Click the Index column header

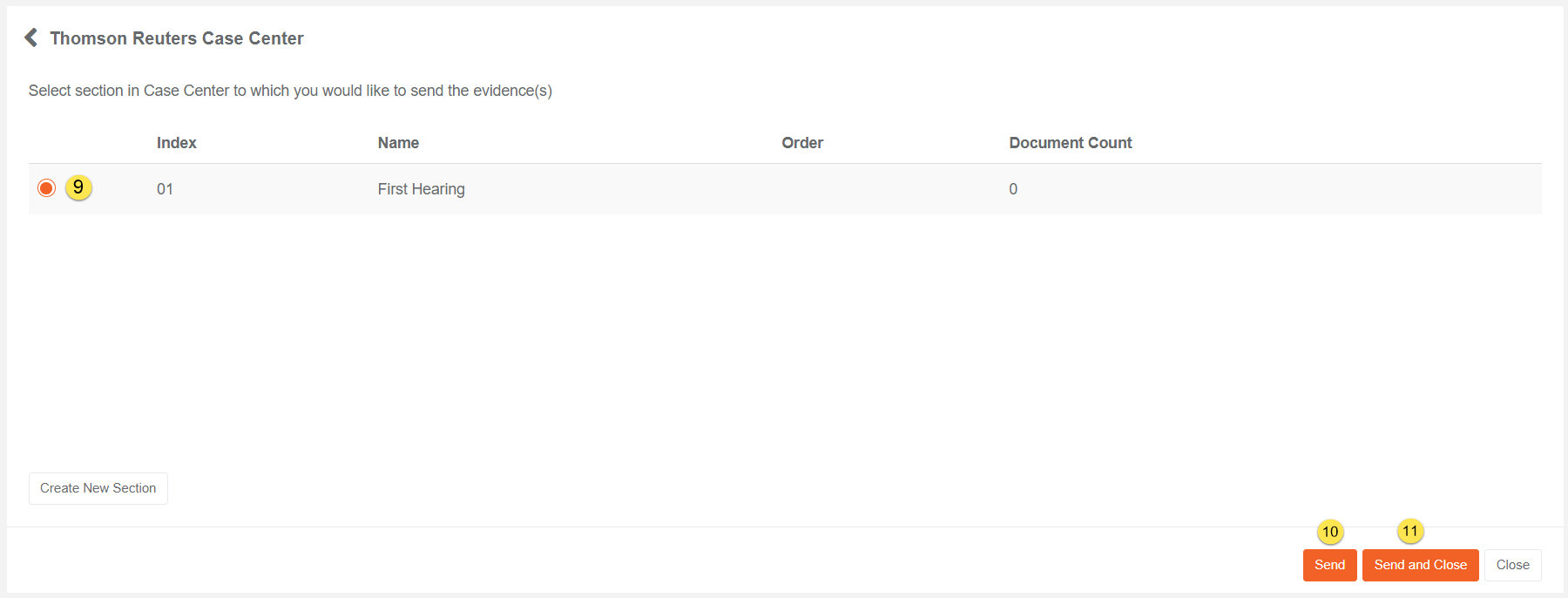176,143
